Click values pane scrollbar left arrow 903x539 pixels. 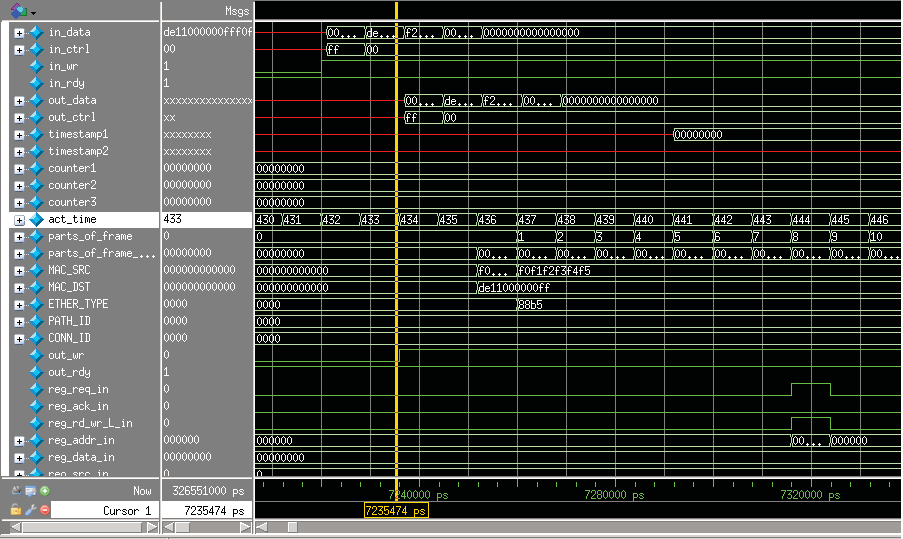(169, 527)
